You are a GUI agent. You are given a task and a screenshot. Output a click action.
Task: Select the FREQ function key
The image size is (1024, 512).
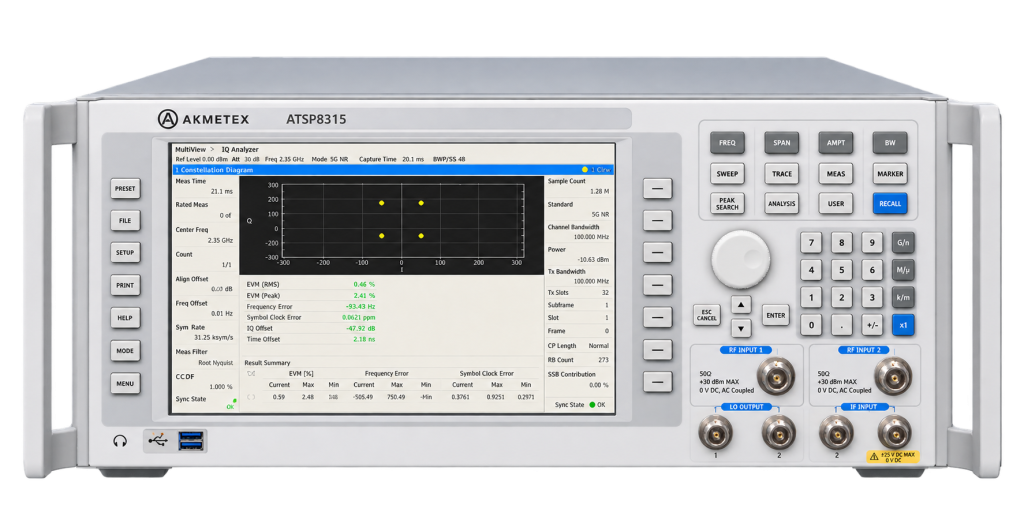pos(728,142)
